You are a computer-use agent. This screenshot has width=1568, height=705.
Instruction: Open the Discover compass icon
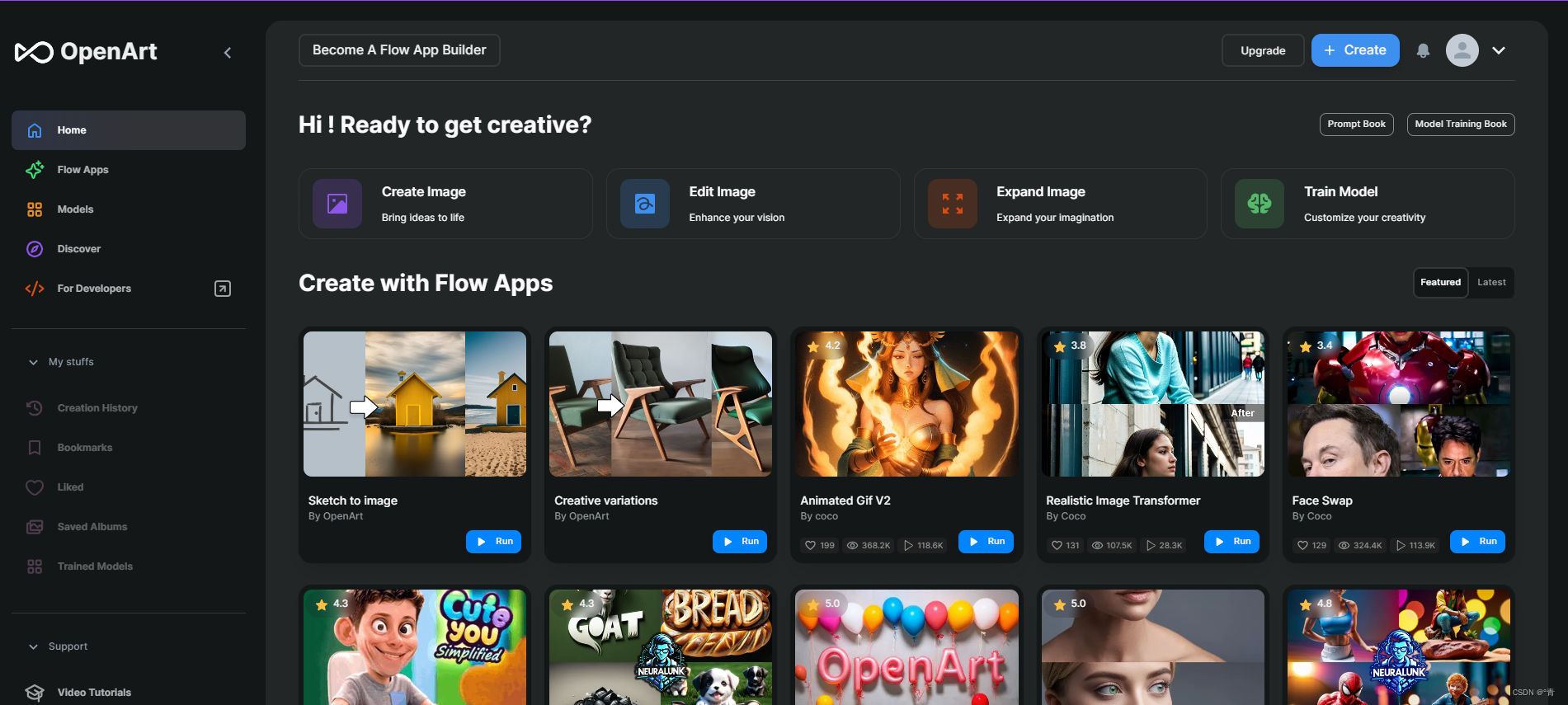[35, 249]
